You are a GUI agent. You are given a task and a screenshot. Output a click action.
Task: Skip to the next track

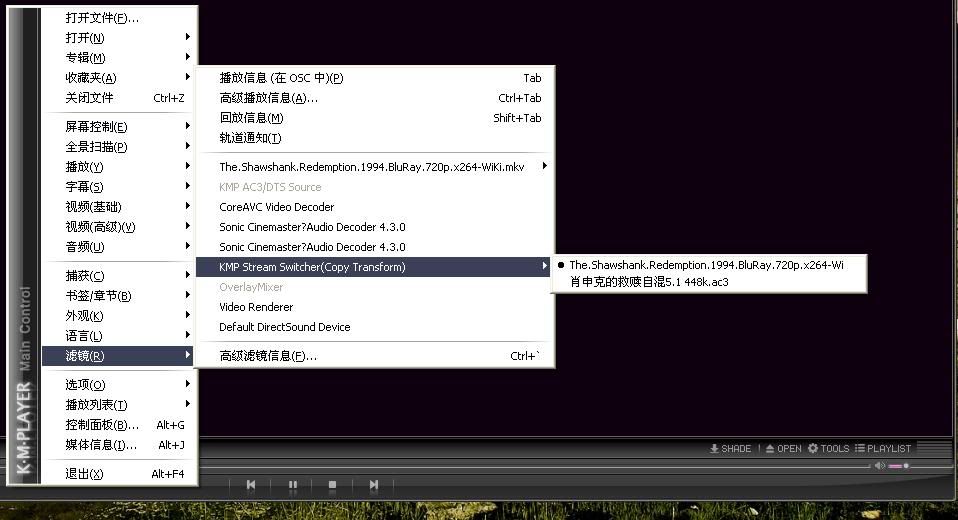[373, 485]
